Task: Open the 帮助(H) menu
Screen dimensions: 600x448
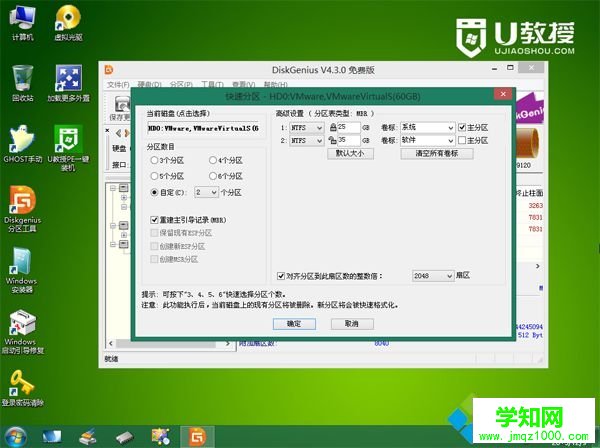Action: coord(276,85)
